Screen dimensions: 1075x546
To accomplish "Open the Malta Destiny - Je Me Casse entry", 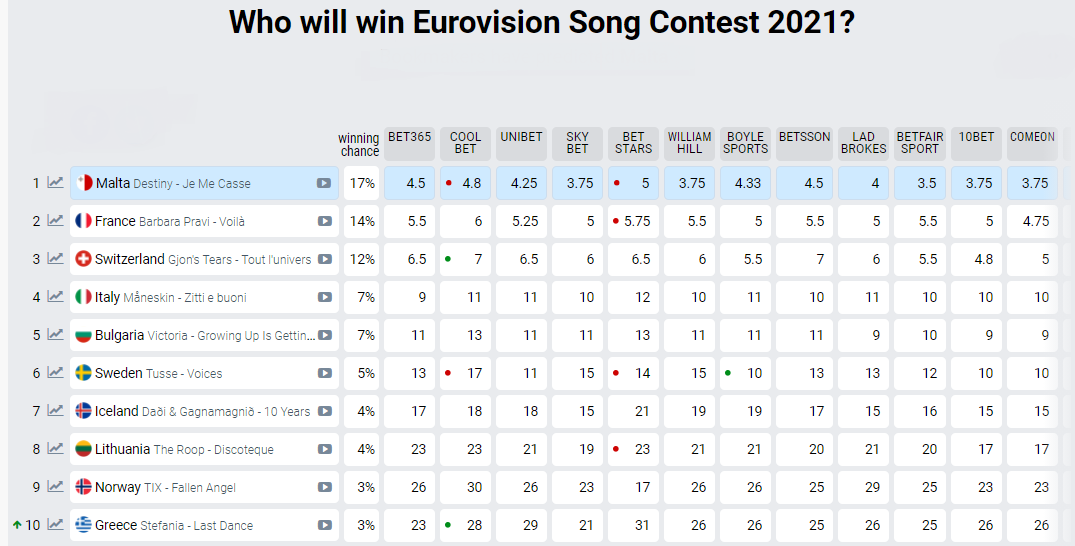I will (x=190, y=183).
